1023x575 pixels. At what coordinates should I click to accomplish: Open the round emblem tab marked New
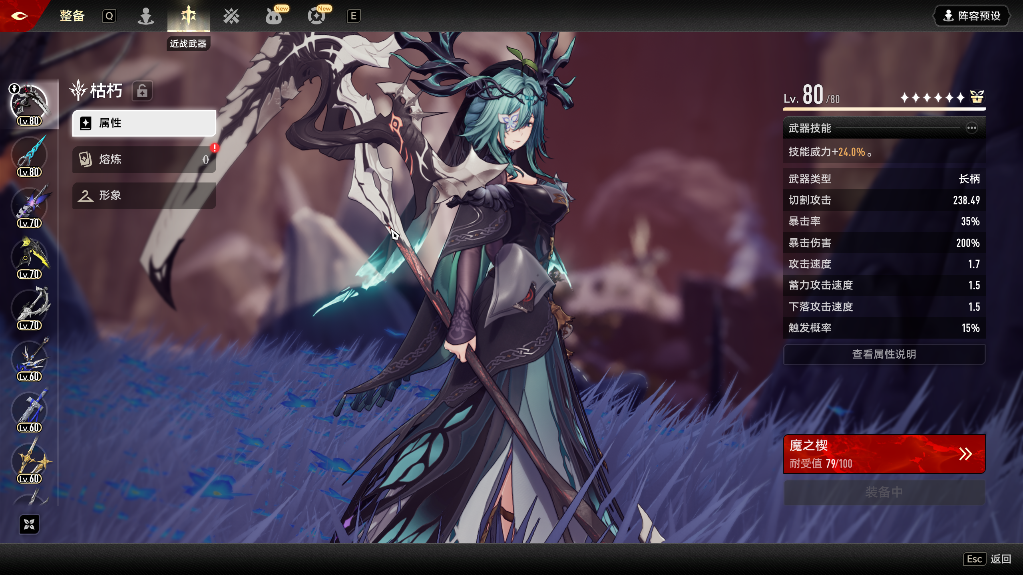click(317, 16)
